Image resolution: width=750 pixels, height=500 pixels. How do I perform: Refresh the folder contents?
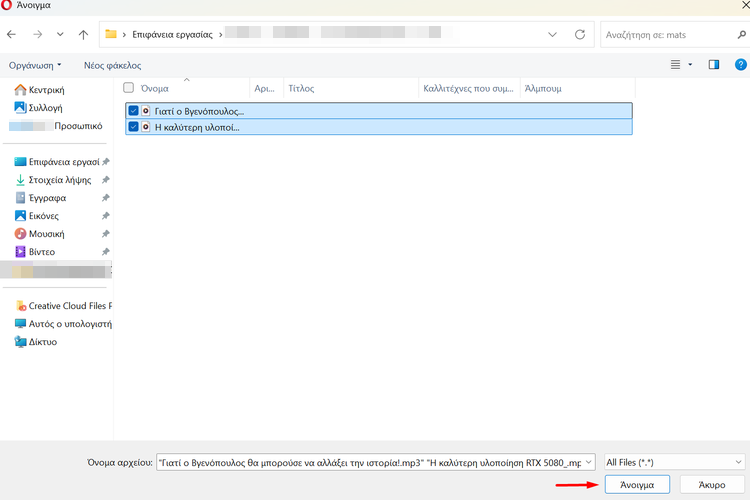[580, 34]
